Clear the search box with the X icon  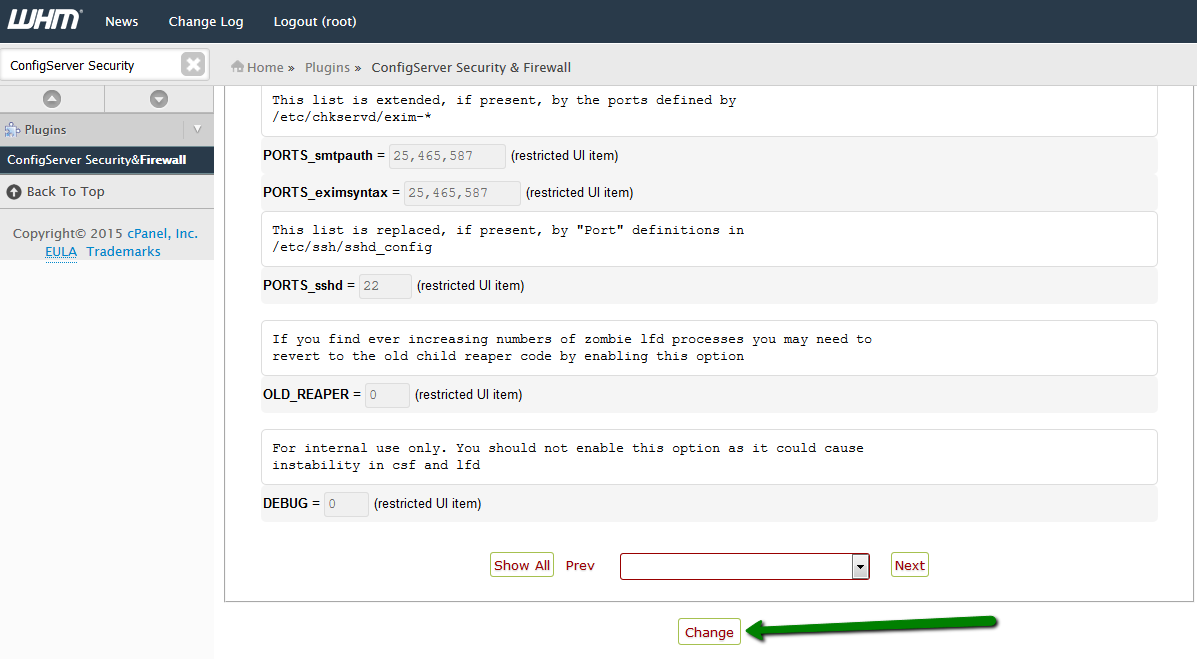[193, 65]
